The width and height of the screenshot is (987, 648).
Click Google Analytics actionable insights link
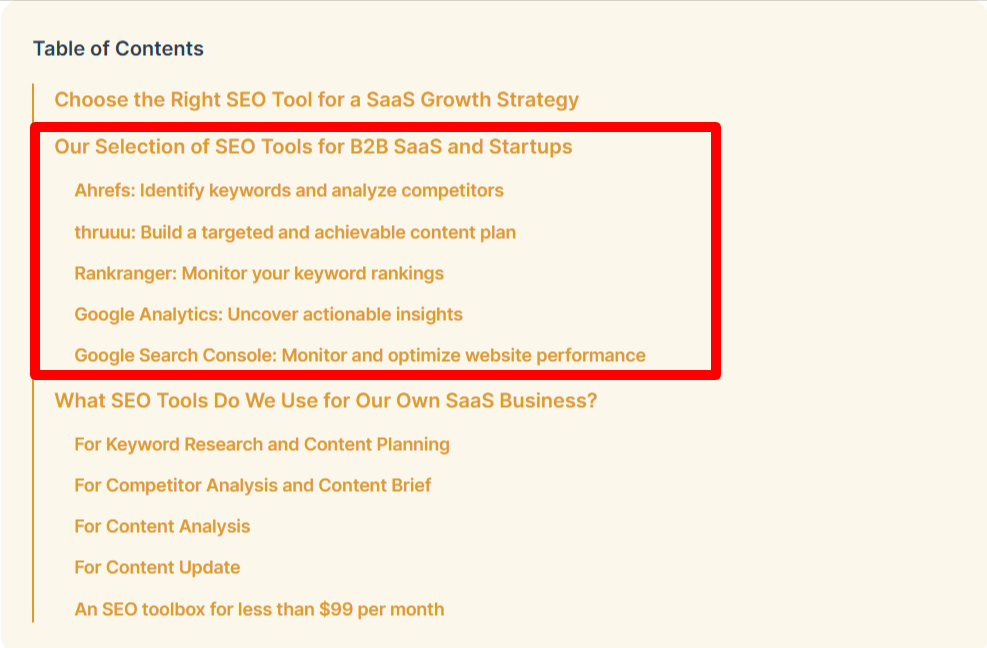tap(268, 314)
